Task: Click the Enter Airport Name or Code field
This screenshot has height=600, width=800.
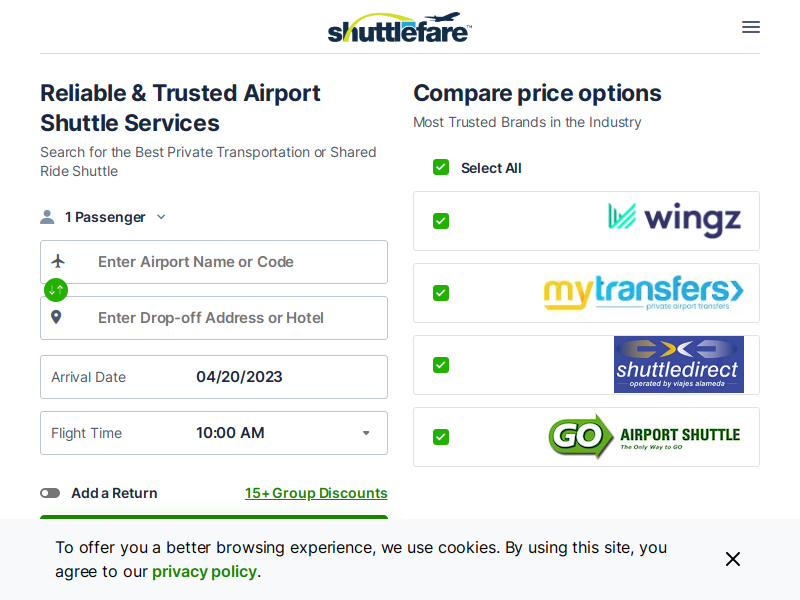Action: (214, 262)
